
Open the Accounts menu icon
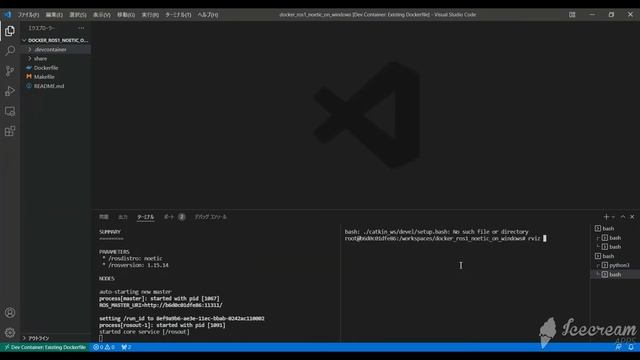coord(10,313)
